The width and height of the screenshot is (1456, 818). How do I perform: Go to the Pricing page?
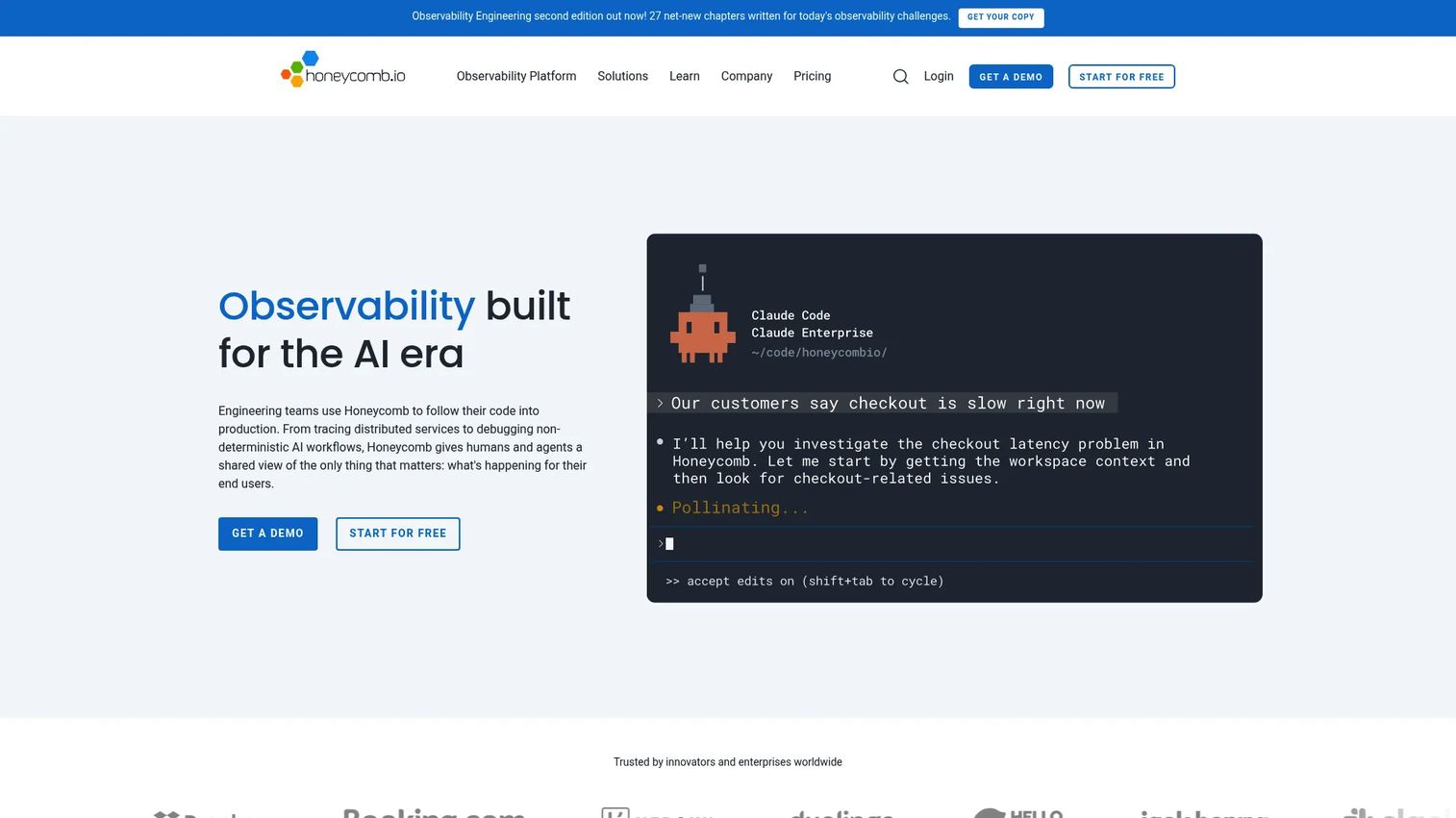pyautogui.click(x=812, y=76)
